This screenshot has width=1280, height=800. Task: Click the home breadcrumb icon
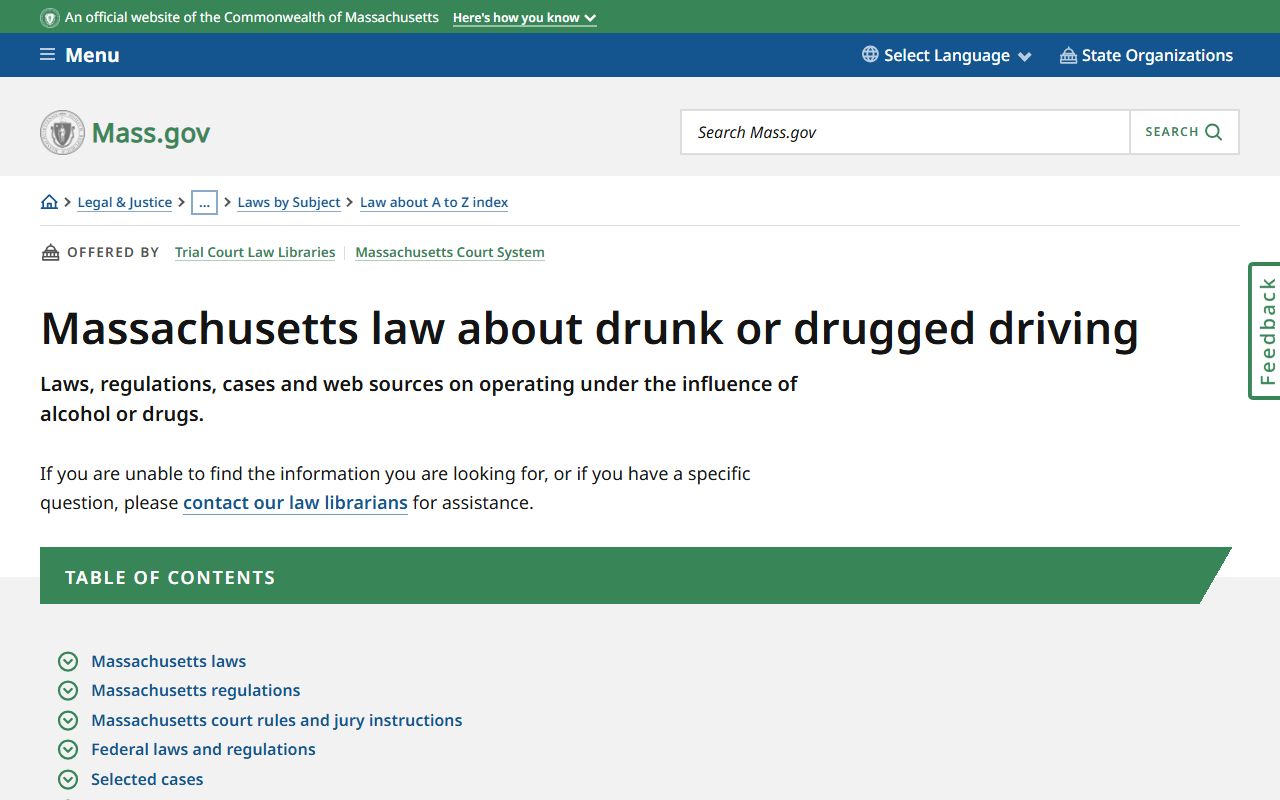click(x=49, y=202)
